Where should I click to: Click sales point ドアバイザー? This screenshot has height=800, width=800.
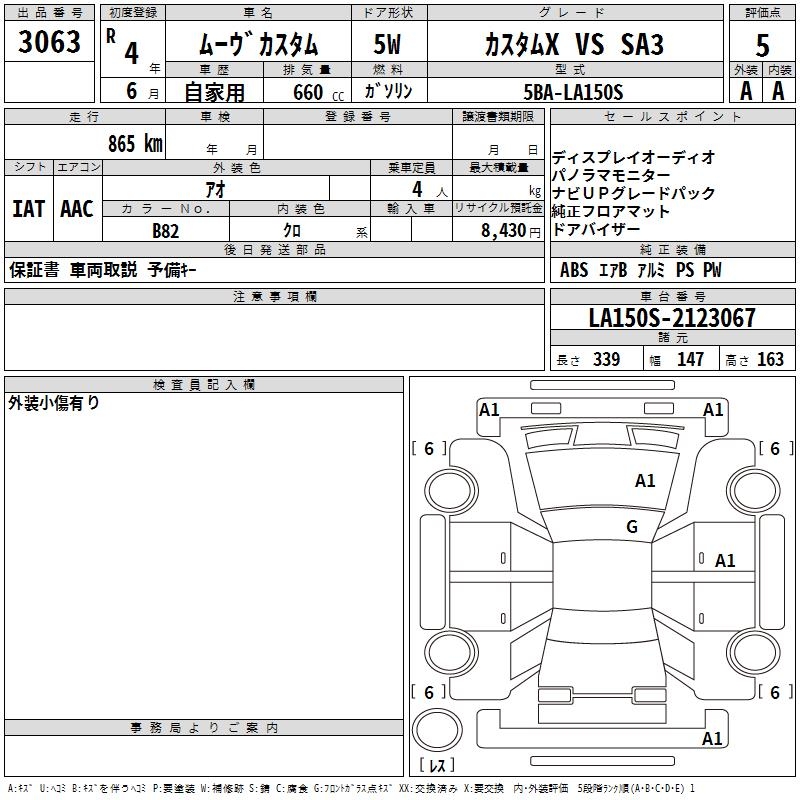pyautogui.click(x=596, y=230)
